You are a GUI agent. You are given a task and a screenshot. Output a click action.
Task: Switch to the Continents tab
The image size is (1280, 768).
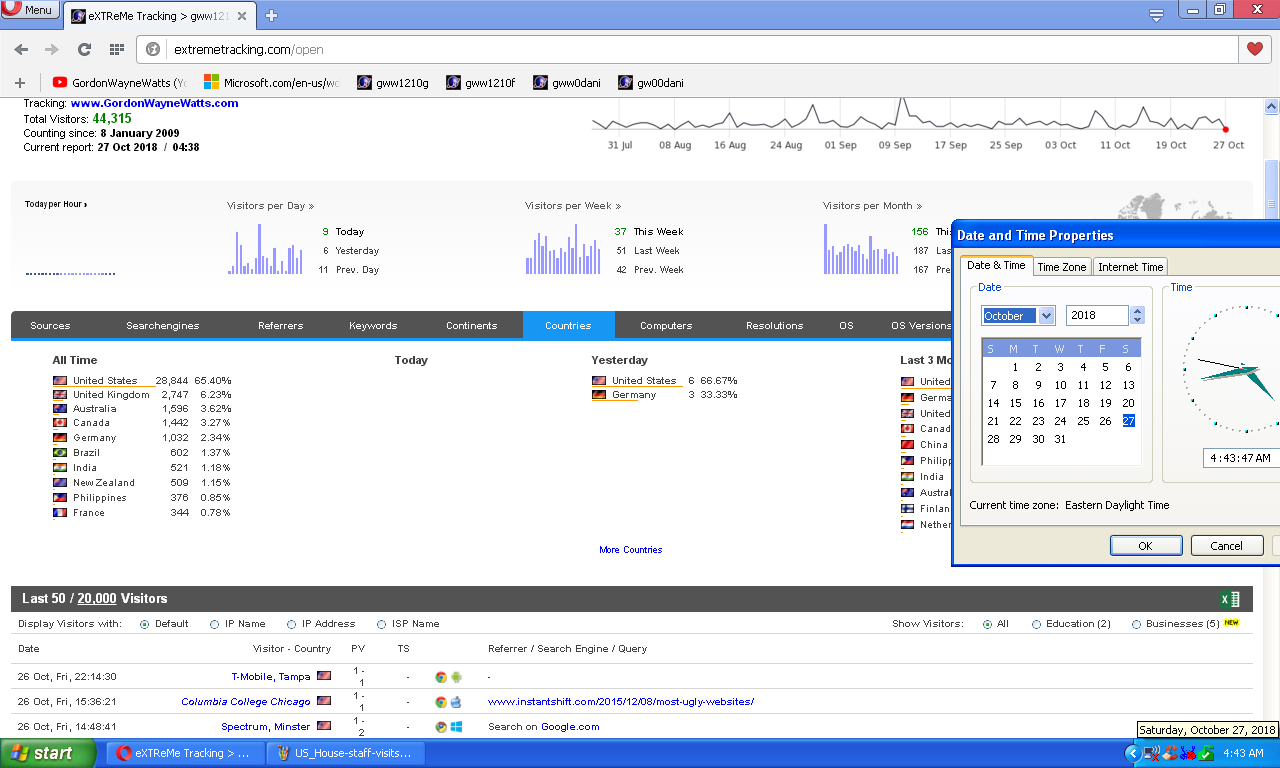(472, 326)
